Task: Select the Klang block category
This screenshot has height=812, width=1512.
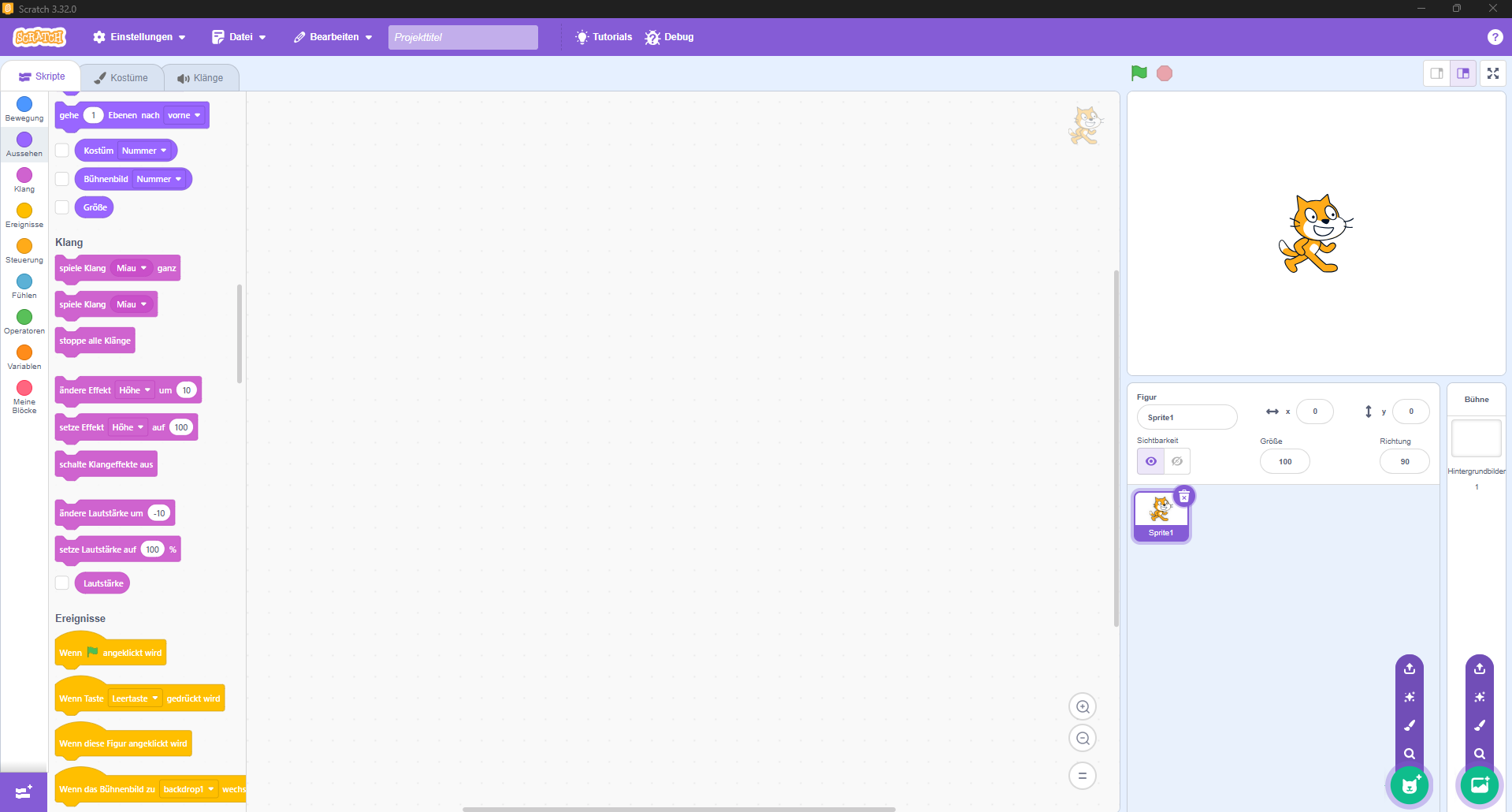Action: point(24,181)
